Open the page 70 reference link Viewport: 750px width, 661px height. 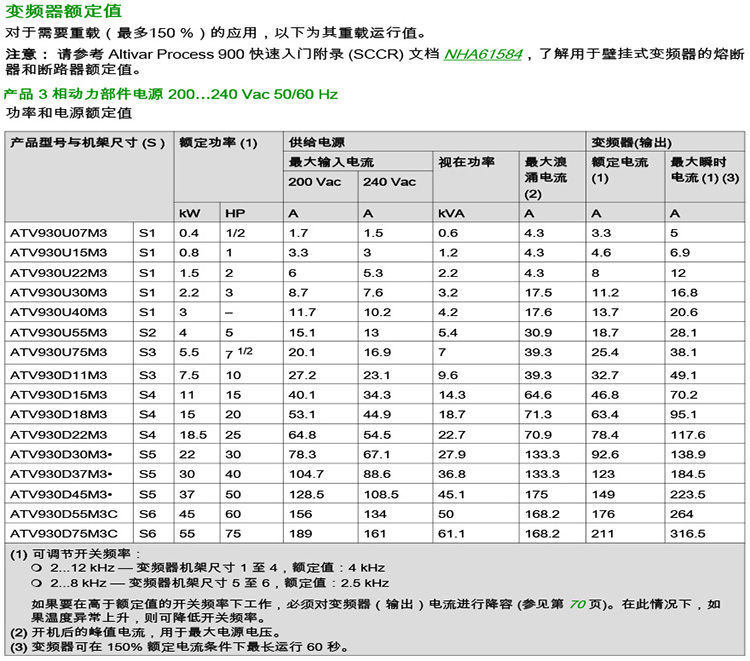(x=577, y=604)
